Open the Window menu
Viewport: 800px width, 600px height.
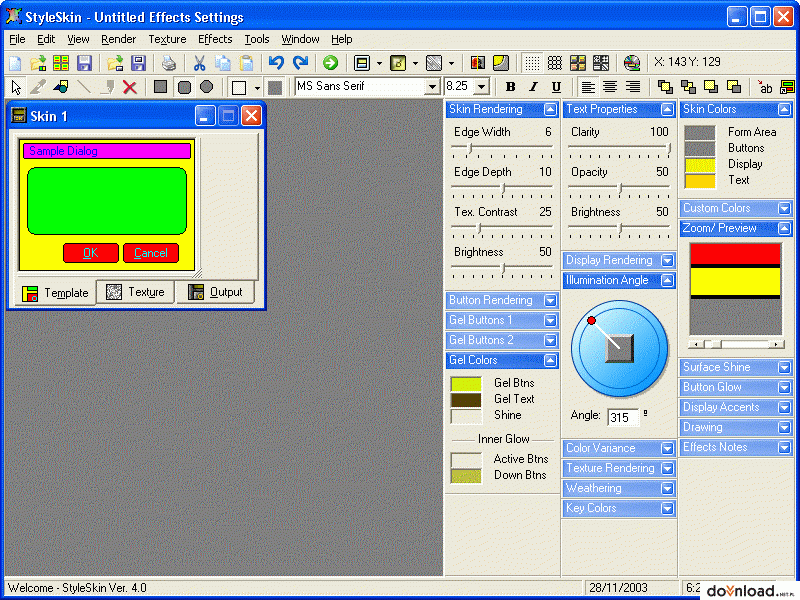(300, 39)
